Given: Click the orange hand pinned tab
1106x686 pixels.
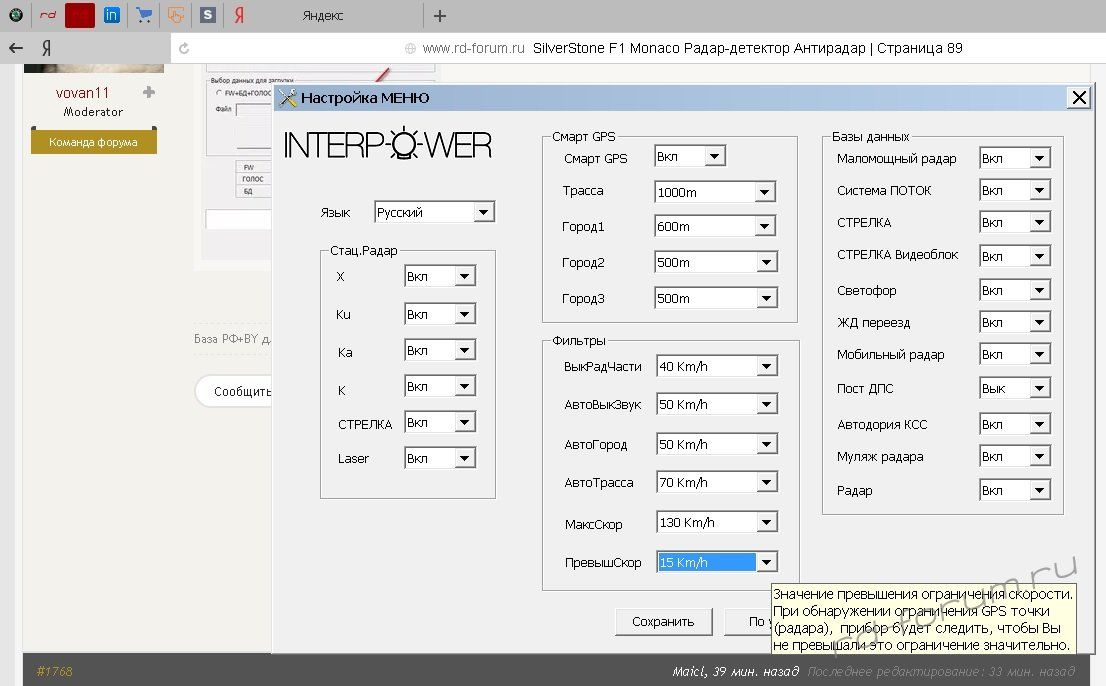Looking at the screenshot, I should (x=175, y=15).
